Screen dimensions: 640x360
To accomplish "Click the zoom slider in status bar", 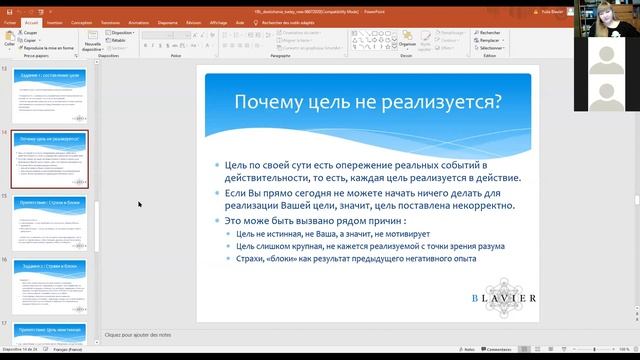I will 594,349.
